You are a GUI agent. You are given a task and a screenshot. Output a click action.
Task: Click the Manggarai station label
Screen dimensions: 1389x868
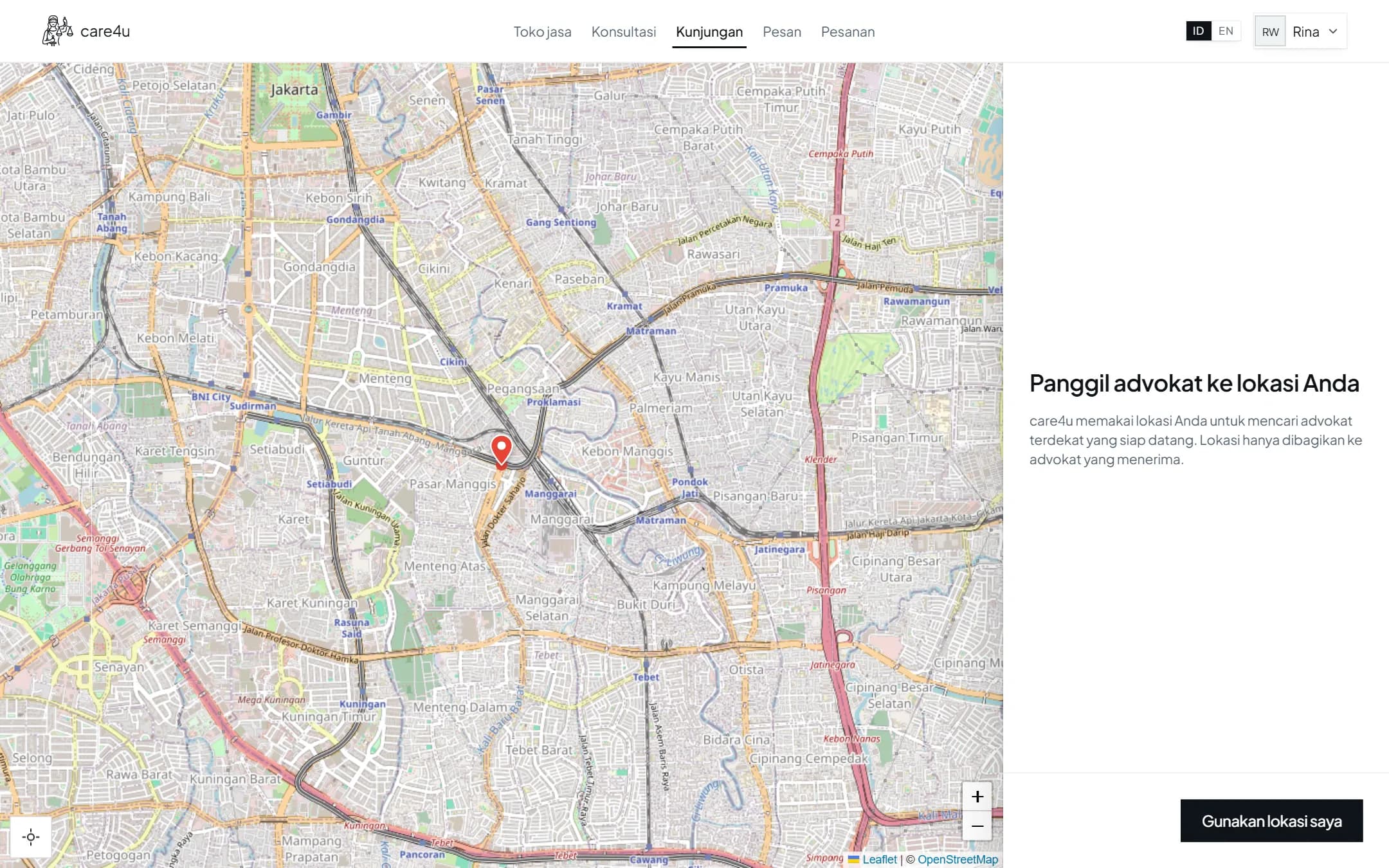tap(550, 494)
